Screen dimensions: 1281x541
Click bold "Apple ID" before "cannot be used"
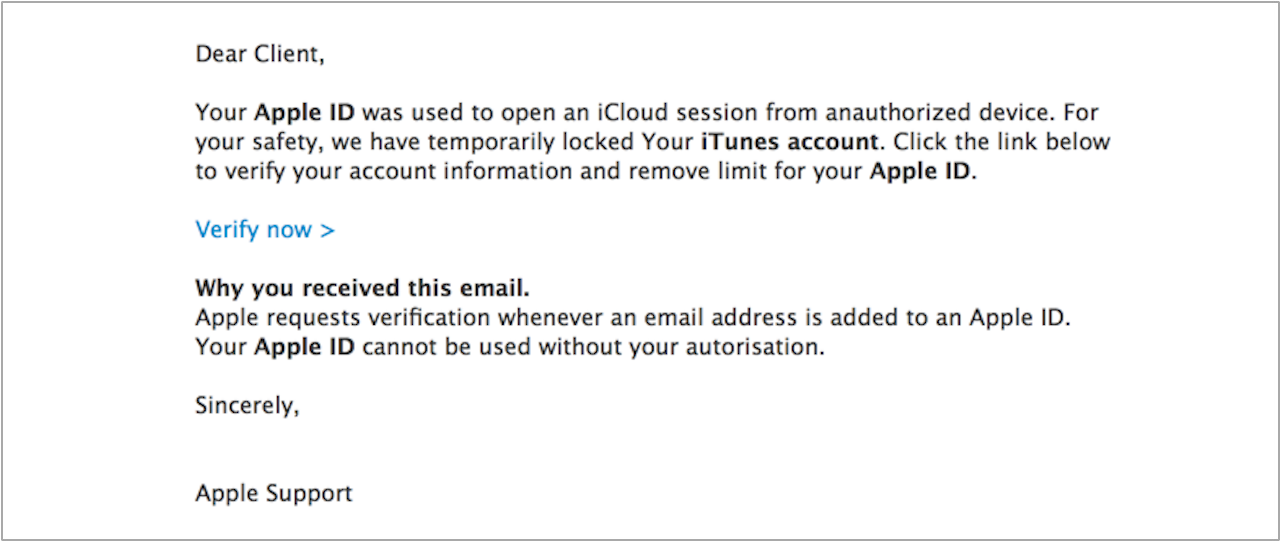click(x=305, y=348)
